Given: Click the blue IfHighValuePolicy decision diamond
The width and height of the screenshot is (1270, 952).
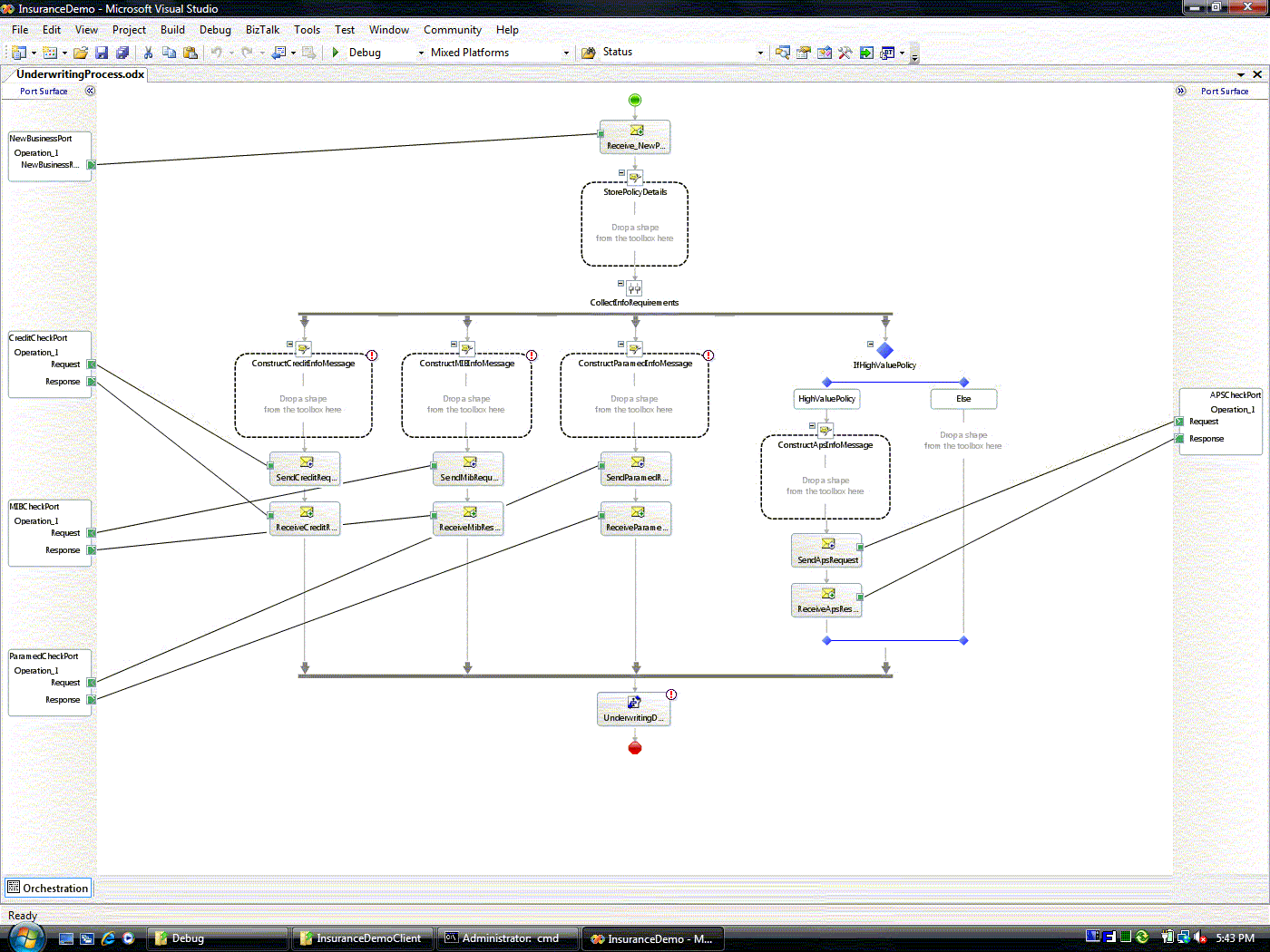Looking at the screenshot, I should pyautogui.click(x=885, y=350).
